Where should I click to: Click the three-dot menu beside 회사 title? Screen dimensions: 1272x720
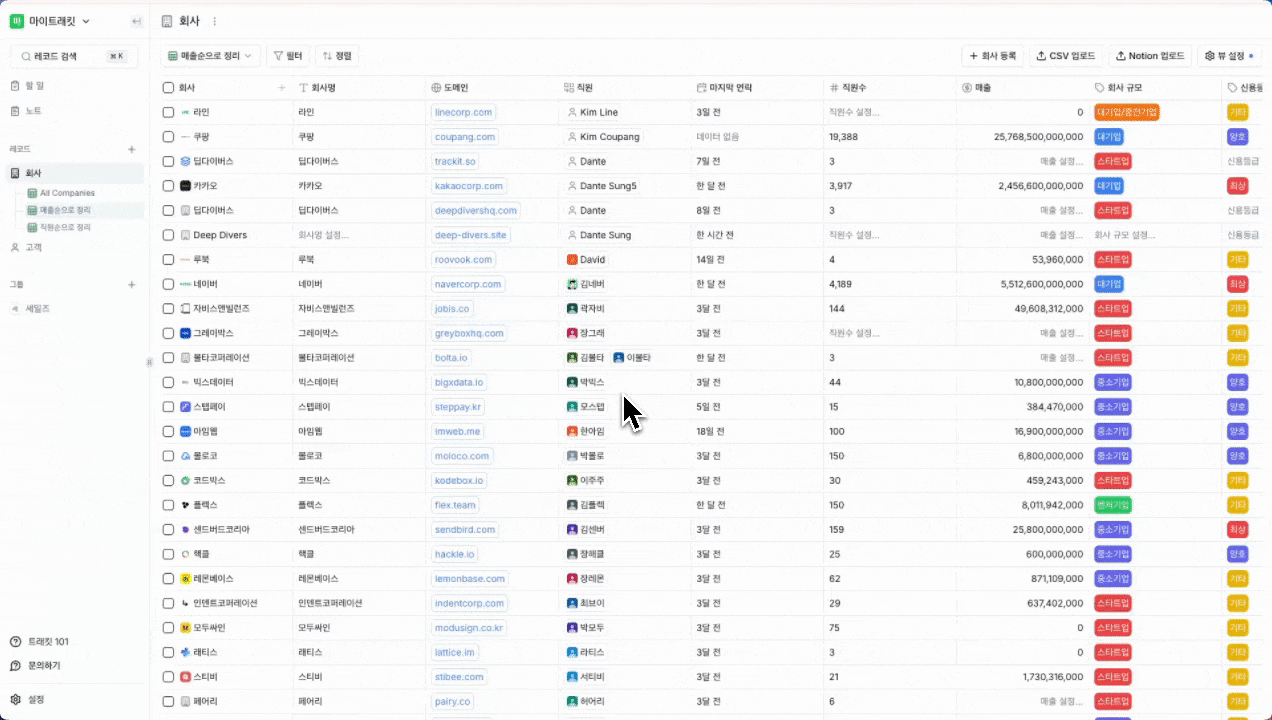click(214, 21)
